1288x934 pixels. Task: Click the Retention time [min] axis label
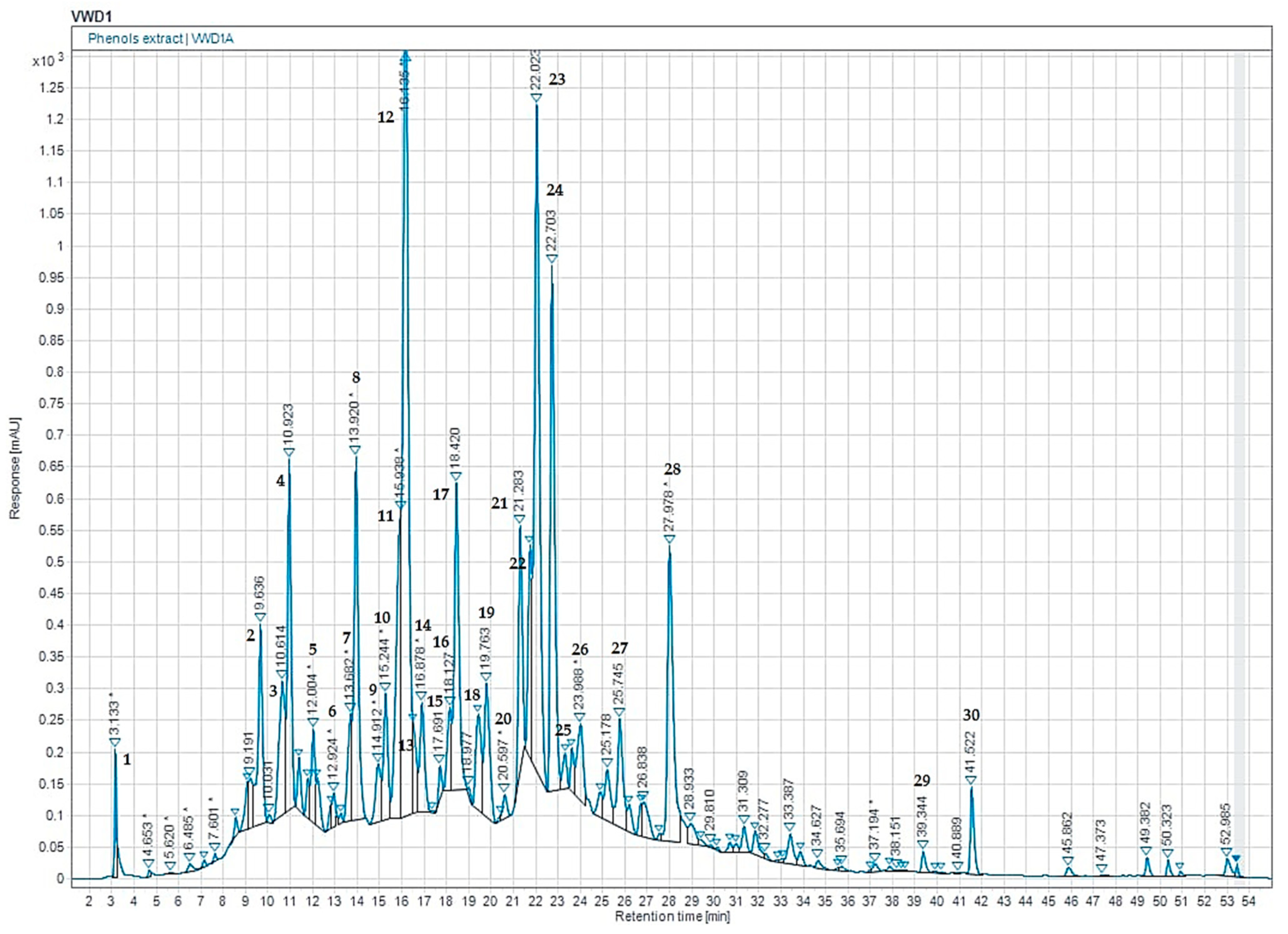pyautogui.click(x=672, y=916)
